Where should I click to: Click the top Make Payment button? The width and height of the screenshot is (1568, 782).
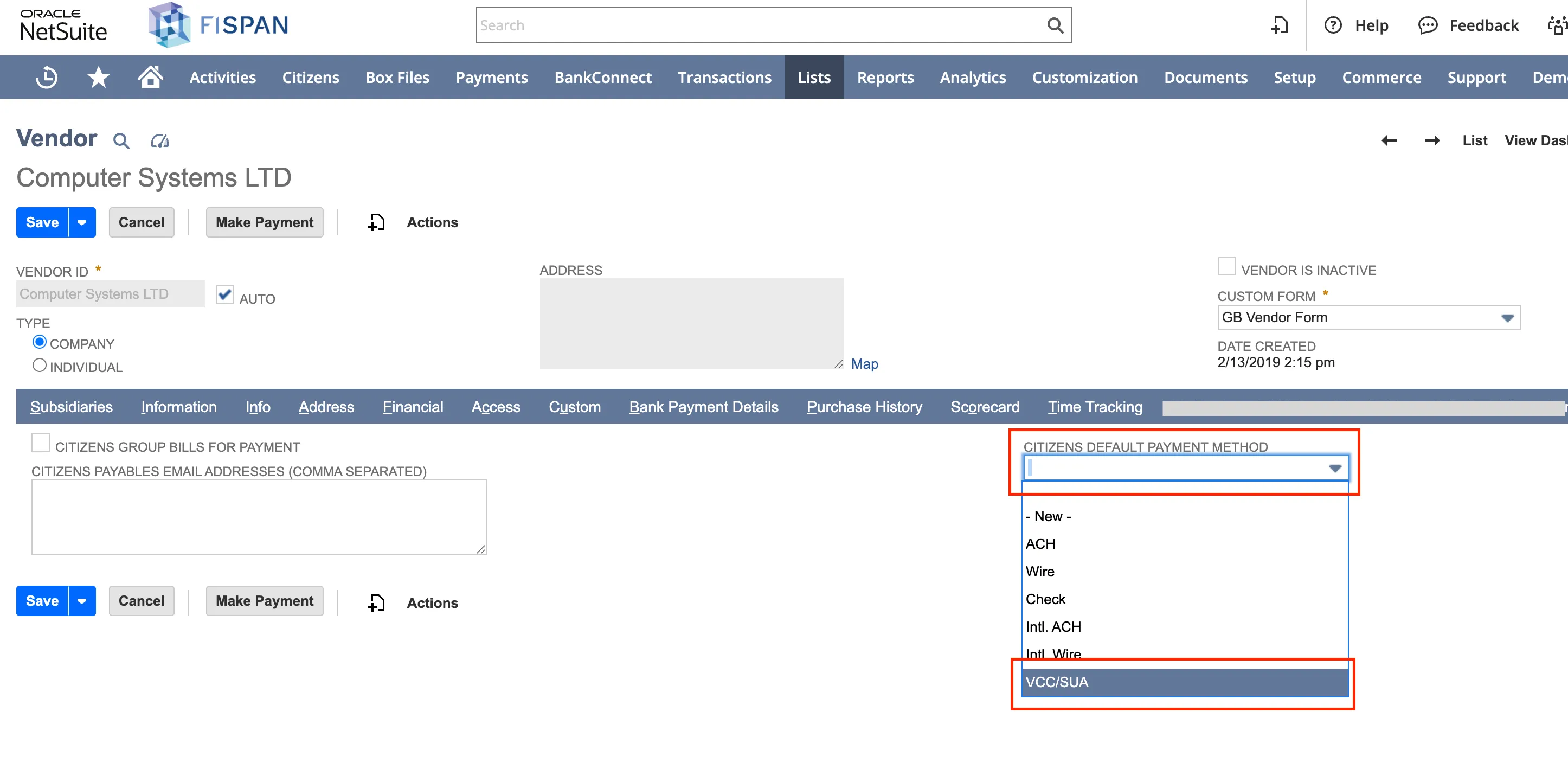(x=265, y=222)
